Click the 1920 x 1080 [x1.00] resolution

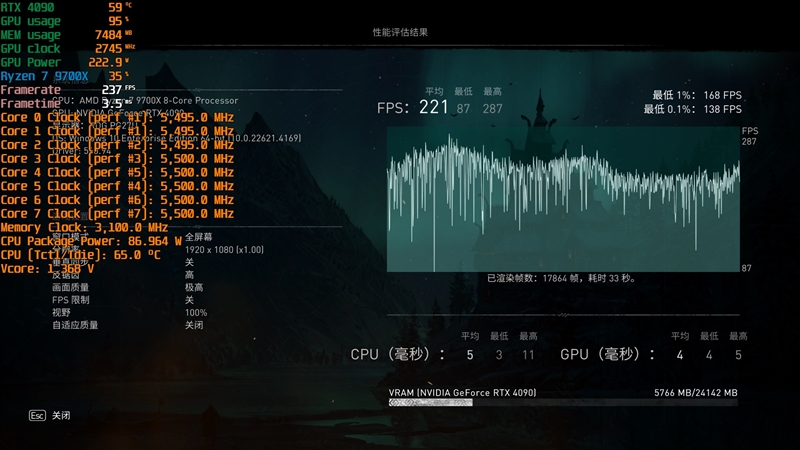click(224, 249)
